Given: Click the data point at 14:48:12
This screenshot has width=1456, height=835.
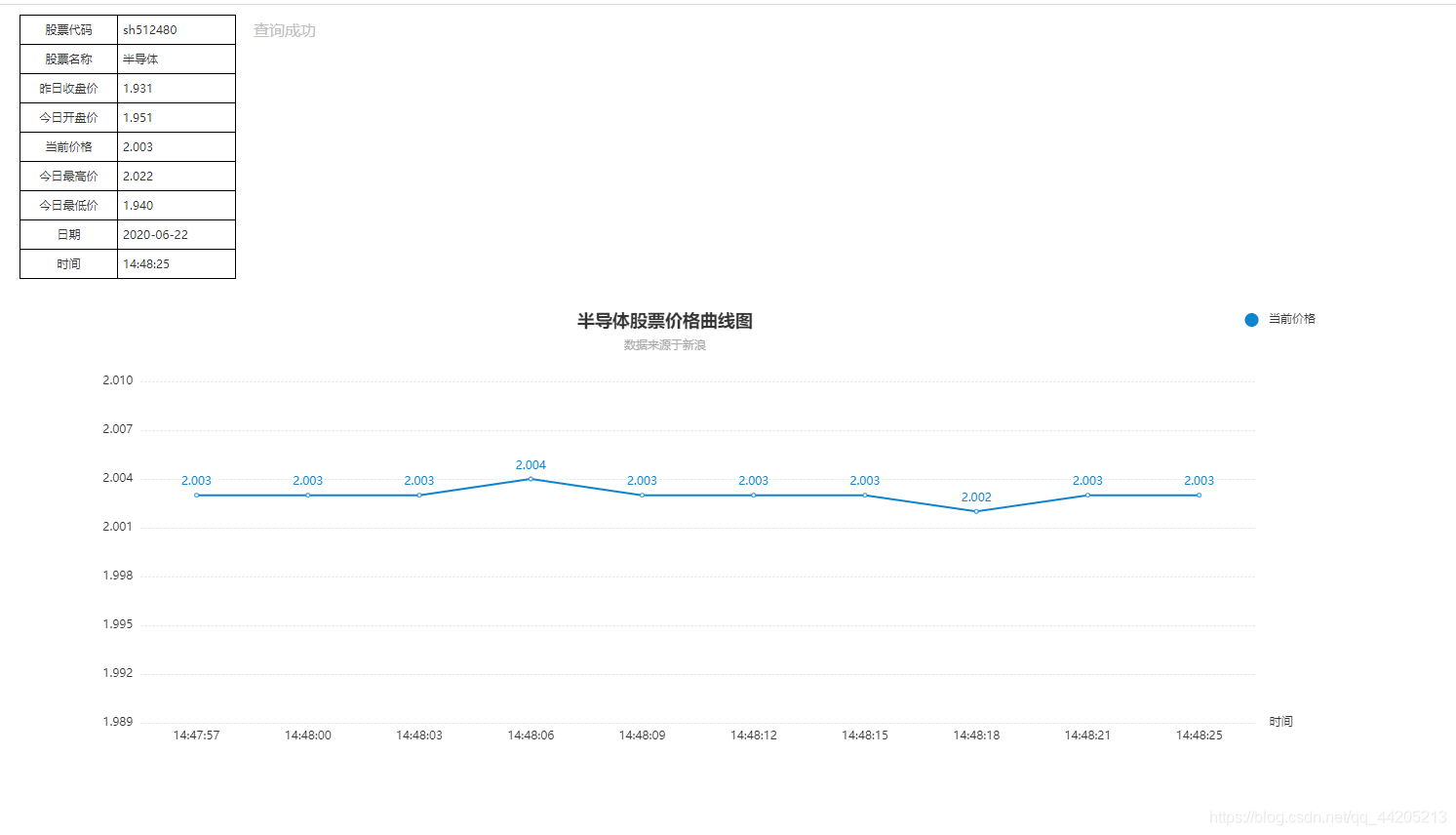Looking at the screenshot, I should tap(753, 496).
